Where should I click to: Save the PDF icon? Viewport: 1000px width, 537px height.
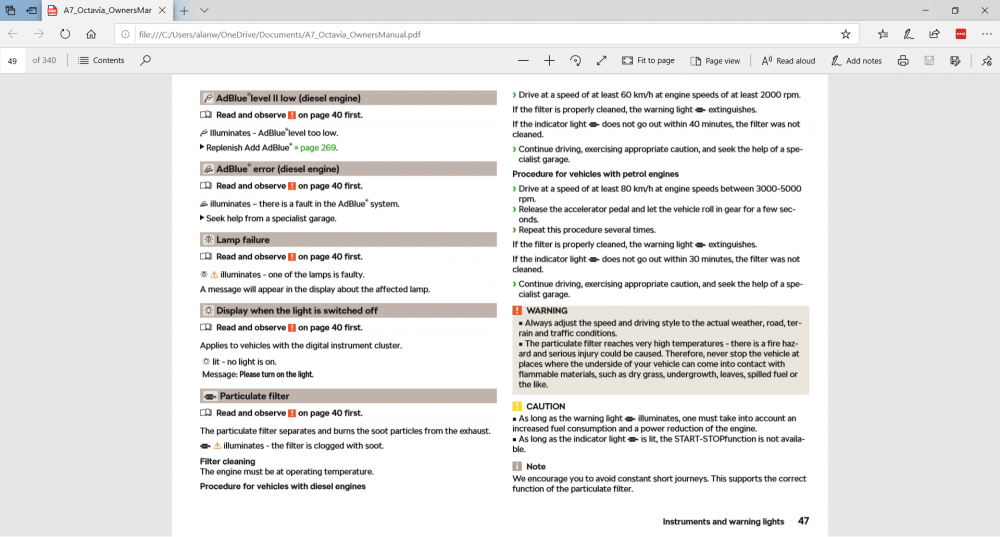[929, 61]
